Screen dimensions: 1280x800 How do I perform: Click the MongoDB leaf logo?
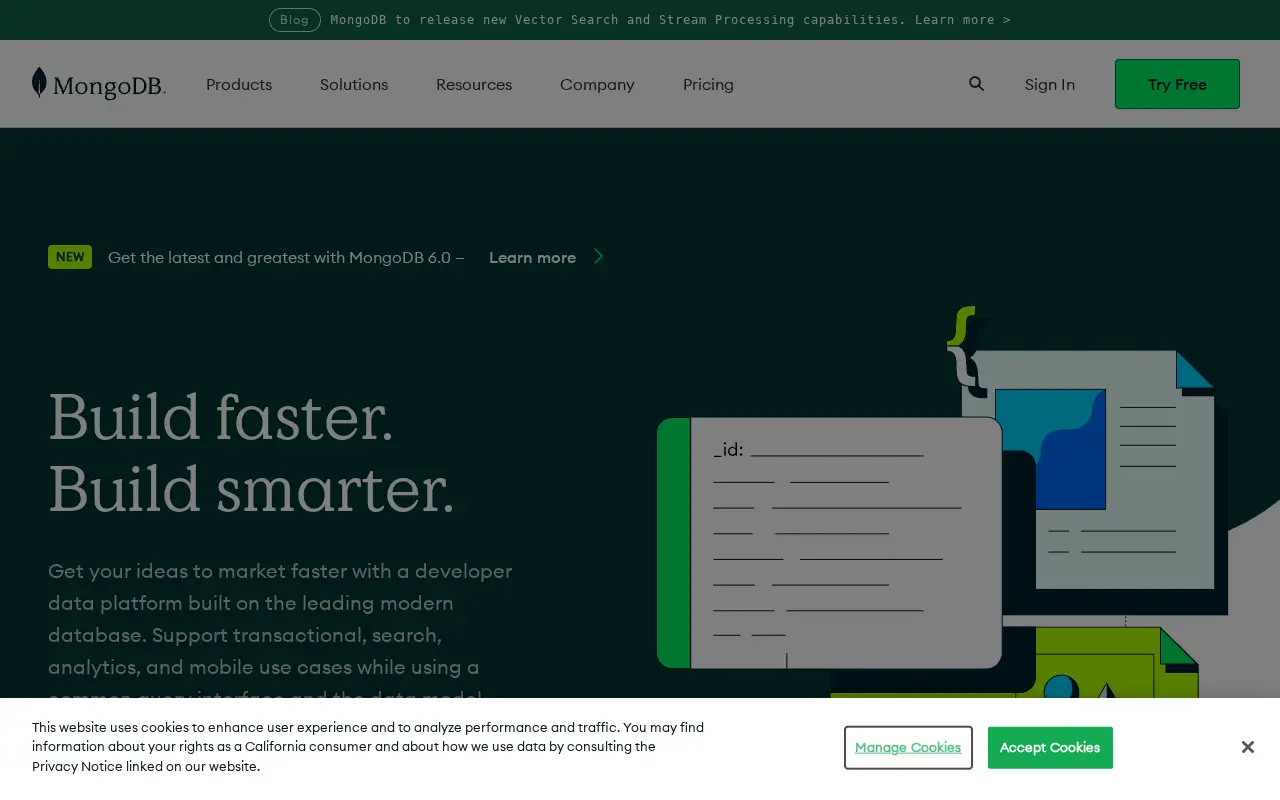(98, 84)
